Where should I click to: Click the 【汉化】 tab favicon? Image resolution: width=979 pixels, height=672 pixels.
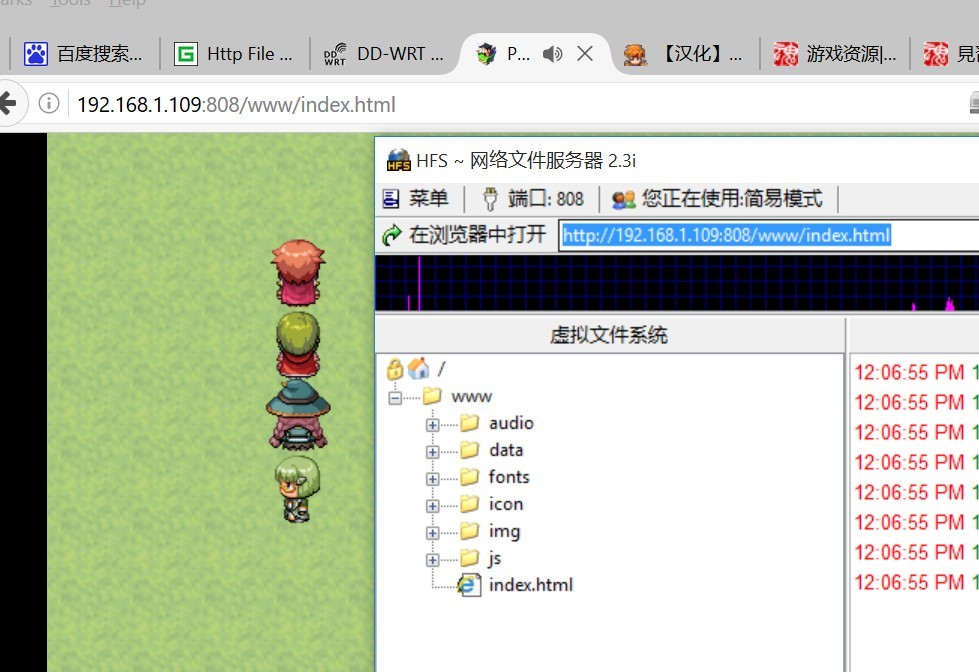tap(635, 54)
